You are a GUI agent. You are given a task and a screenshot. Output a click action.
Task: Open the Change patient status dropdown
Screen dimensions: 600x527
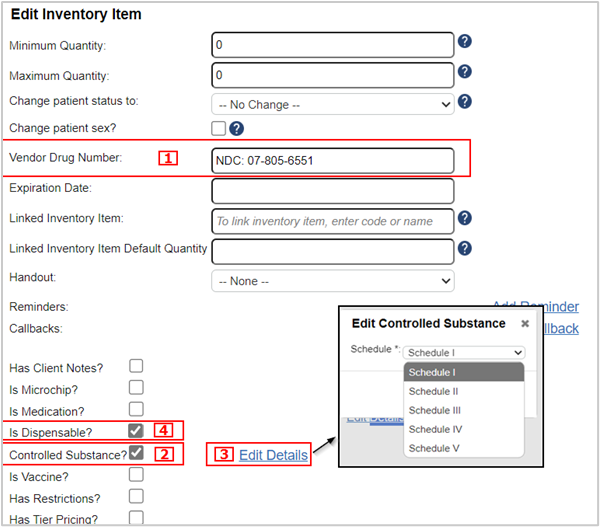333,103
